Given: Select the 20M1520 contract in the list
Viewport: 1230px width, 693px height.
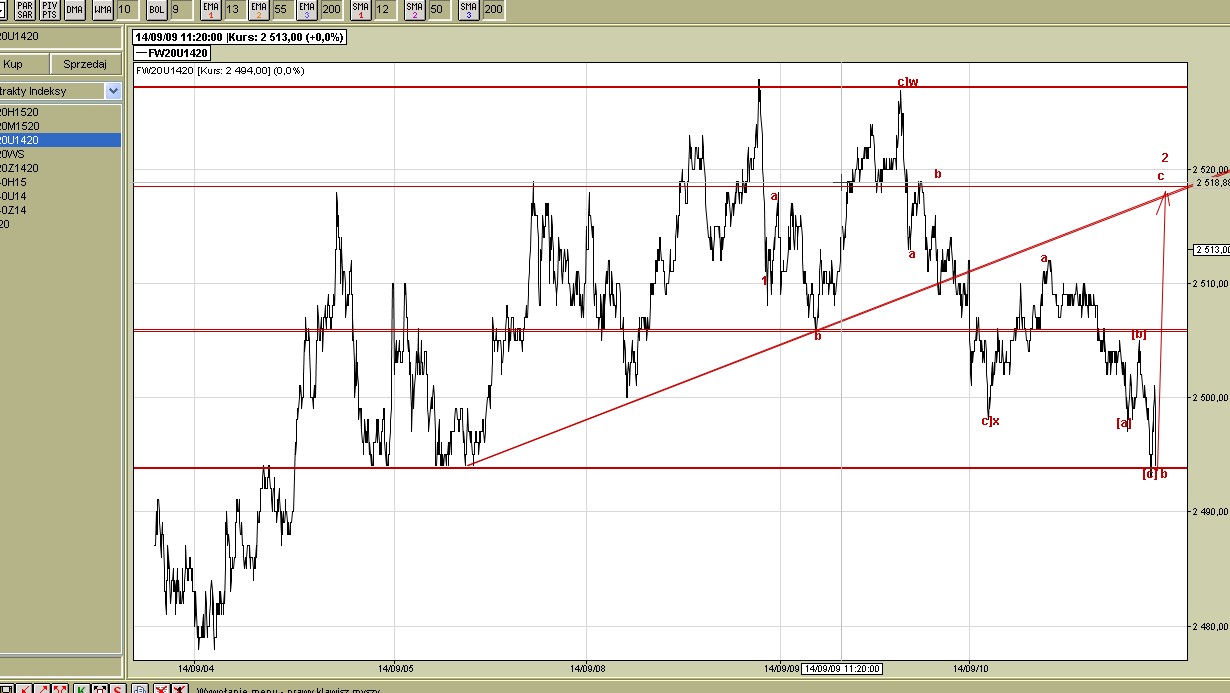Looking at the screenshot, I should coord(60,126).
